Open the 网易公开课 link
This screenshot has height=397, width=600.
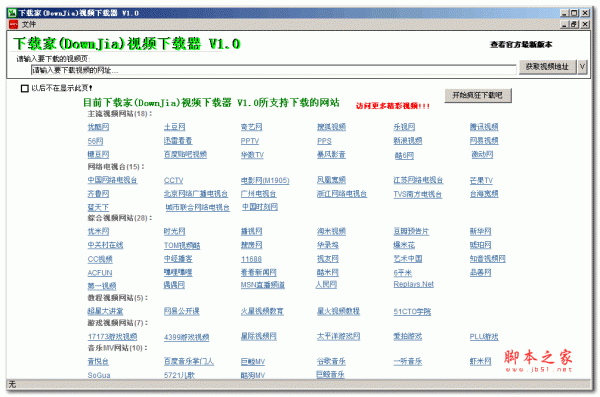coord(182,312)
